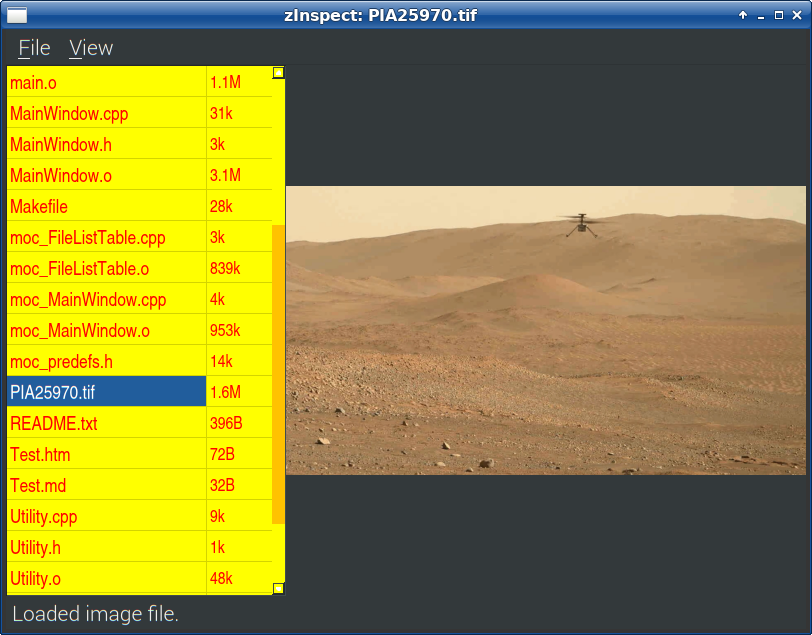
Task: Select moc_predefs.h file
Action: [107, 361]
